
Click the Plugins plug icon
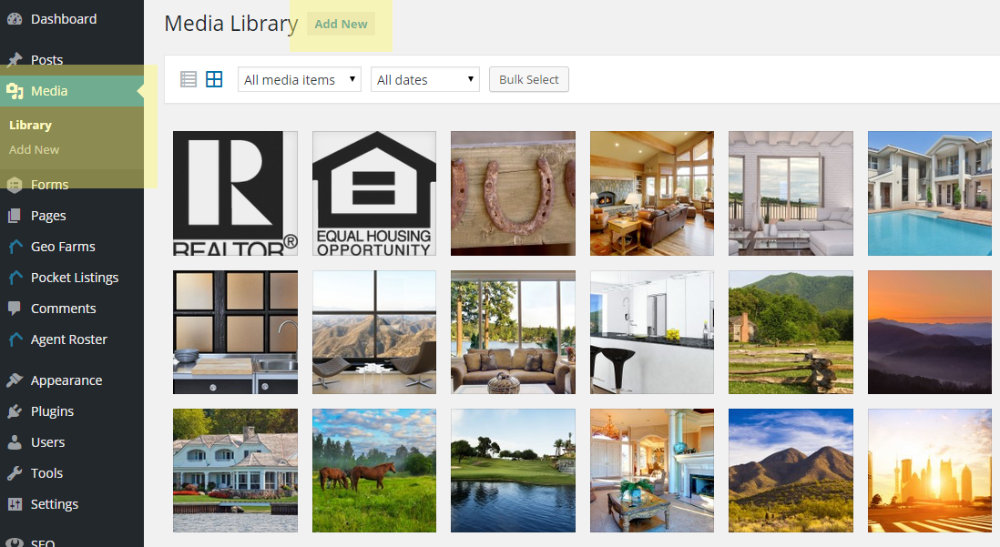(x=14, y=412)
